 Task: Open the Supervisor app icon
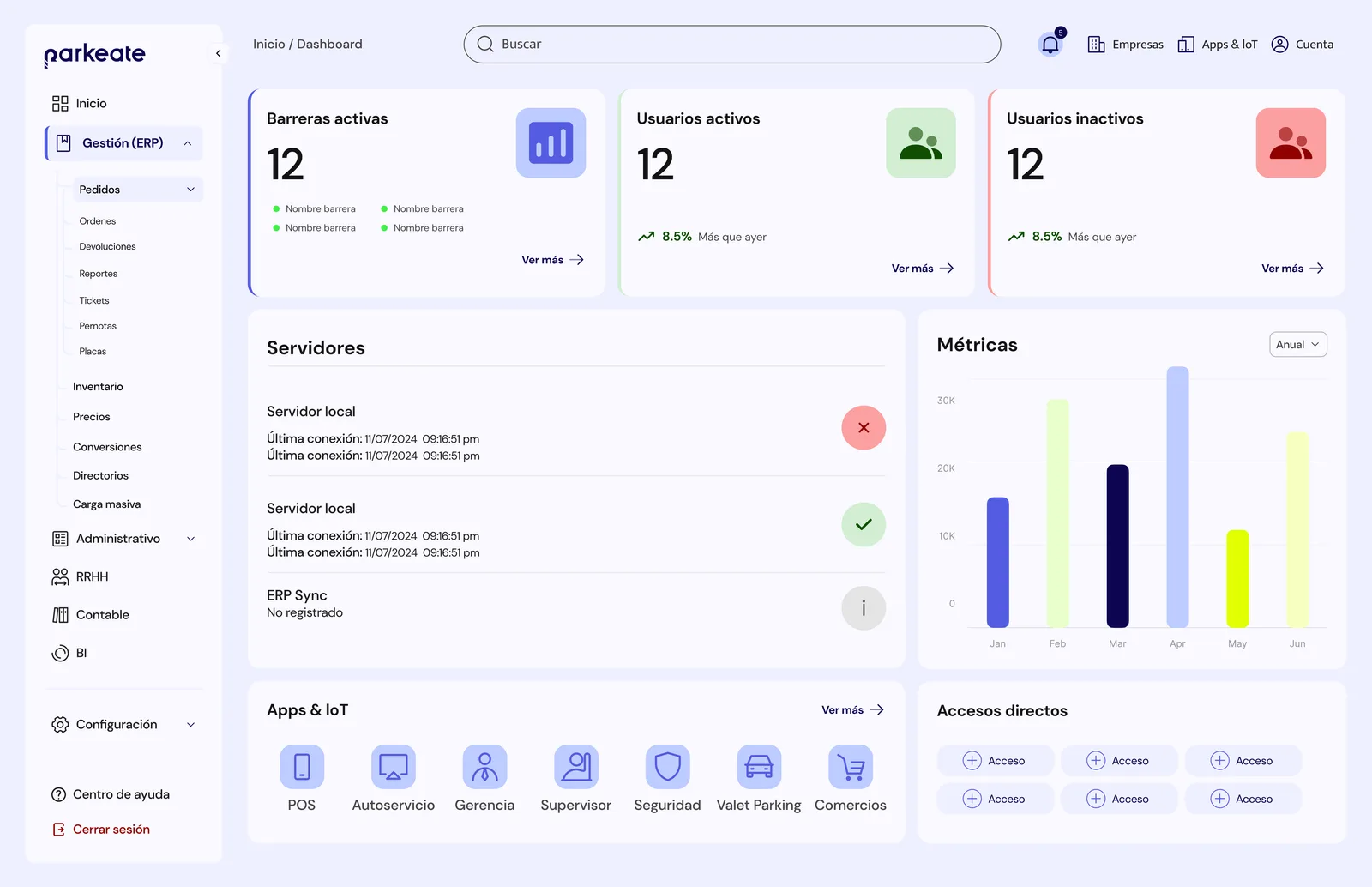click(576, 766)
